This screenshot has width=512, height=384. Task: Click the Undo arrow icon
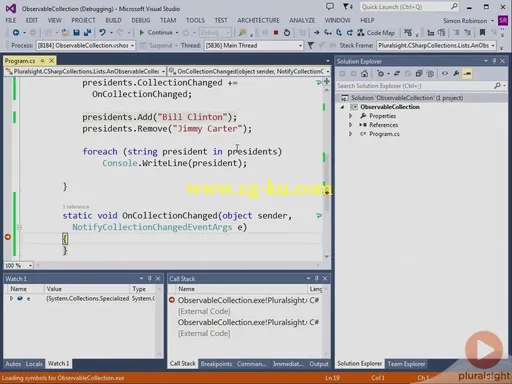pos(102,33)
